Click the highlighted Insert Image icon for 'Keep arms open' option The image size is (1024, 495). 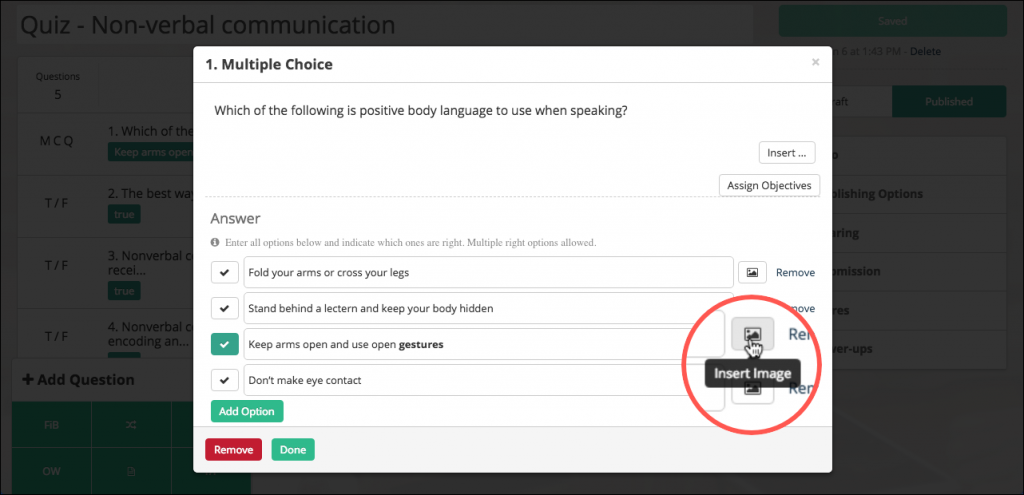(752, 334)
